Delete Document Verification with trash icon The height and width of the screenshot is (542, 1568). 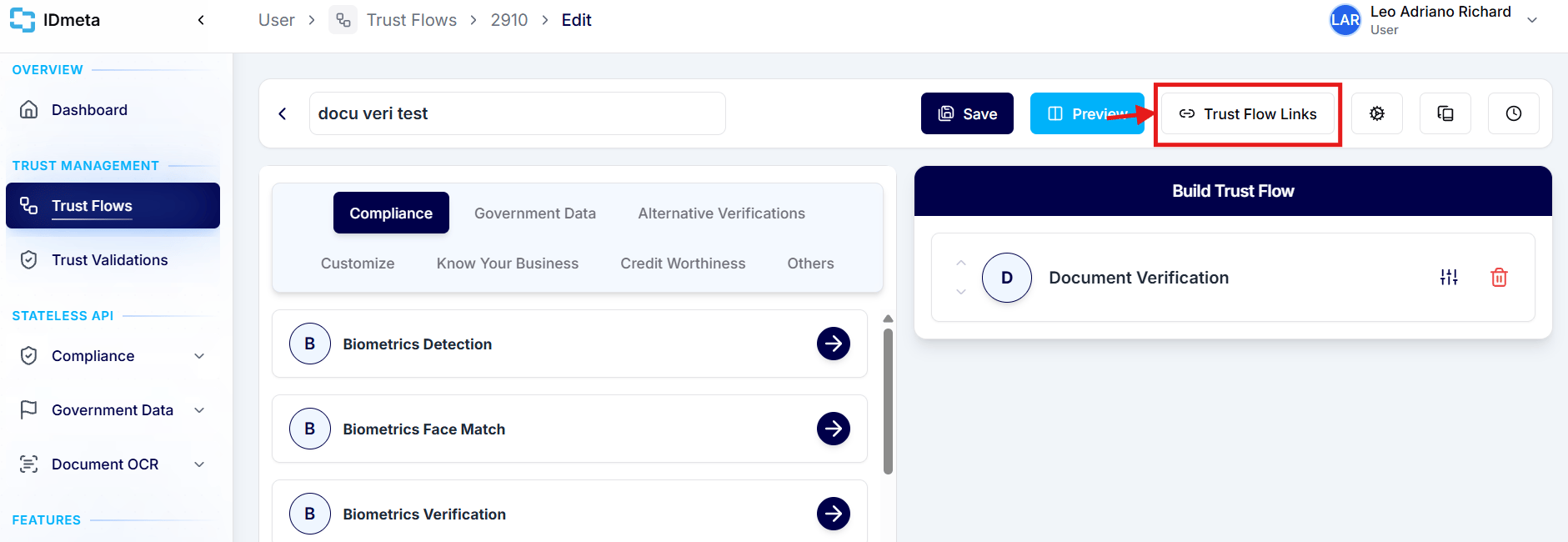point(1499,278)
